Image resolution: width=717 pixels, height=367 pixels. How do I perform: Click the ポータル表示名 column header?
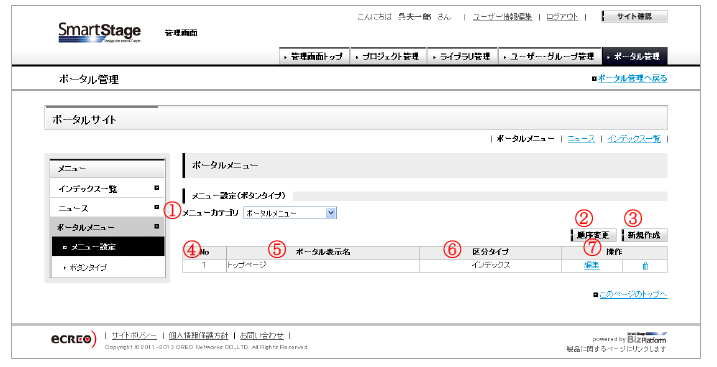[x=323, y=252]
